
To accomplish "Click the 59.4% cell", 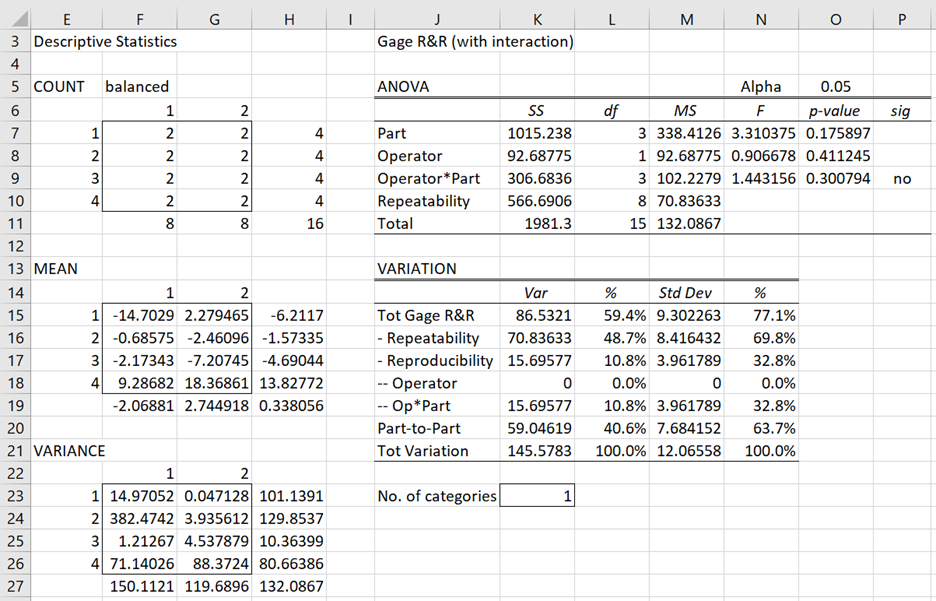I will click(612, 315).
